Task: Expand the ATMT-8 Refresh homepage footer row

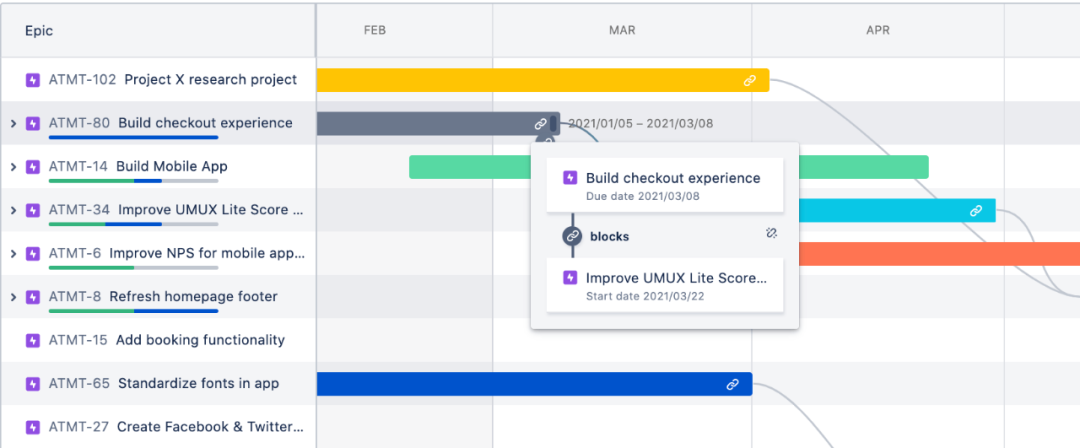Action: coord(12,297)
